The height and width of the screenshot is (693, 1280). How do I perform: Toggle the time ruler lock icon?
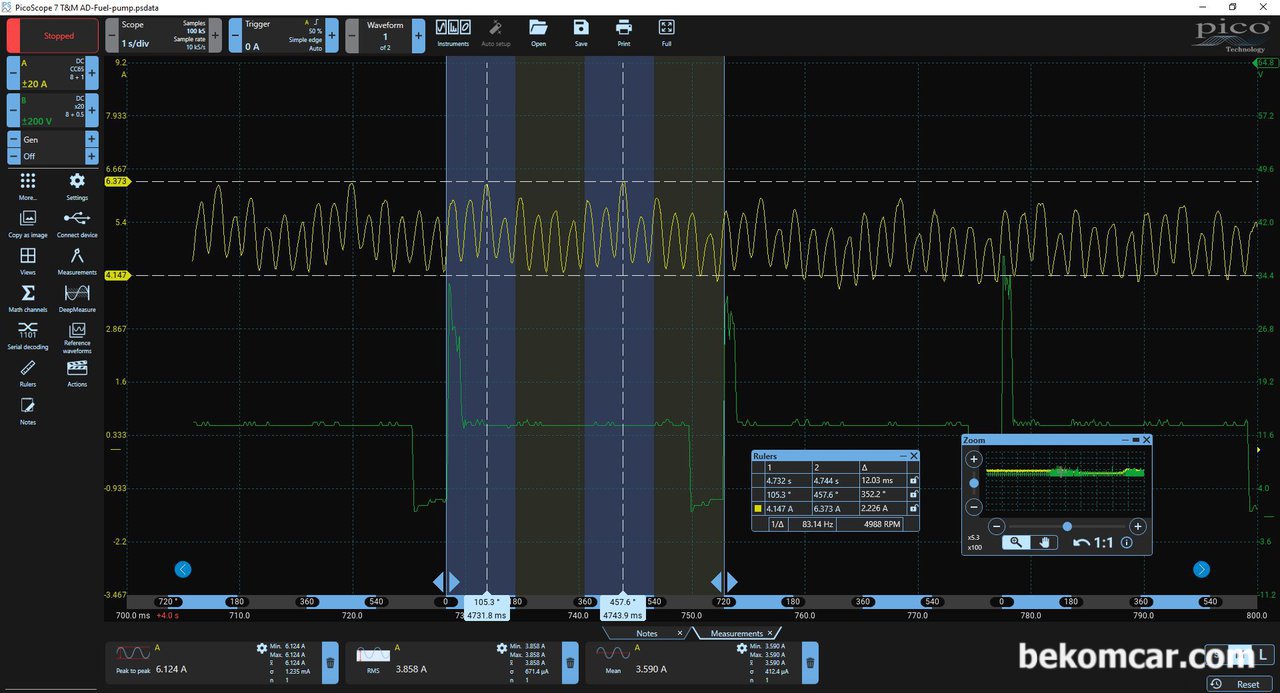tap(913, 481)
